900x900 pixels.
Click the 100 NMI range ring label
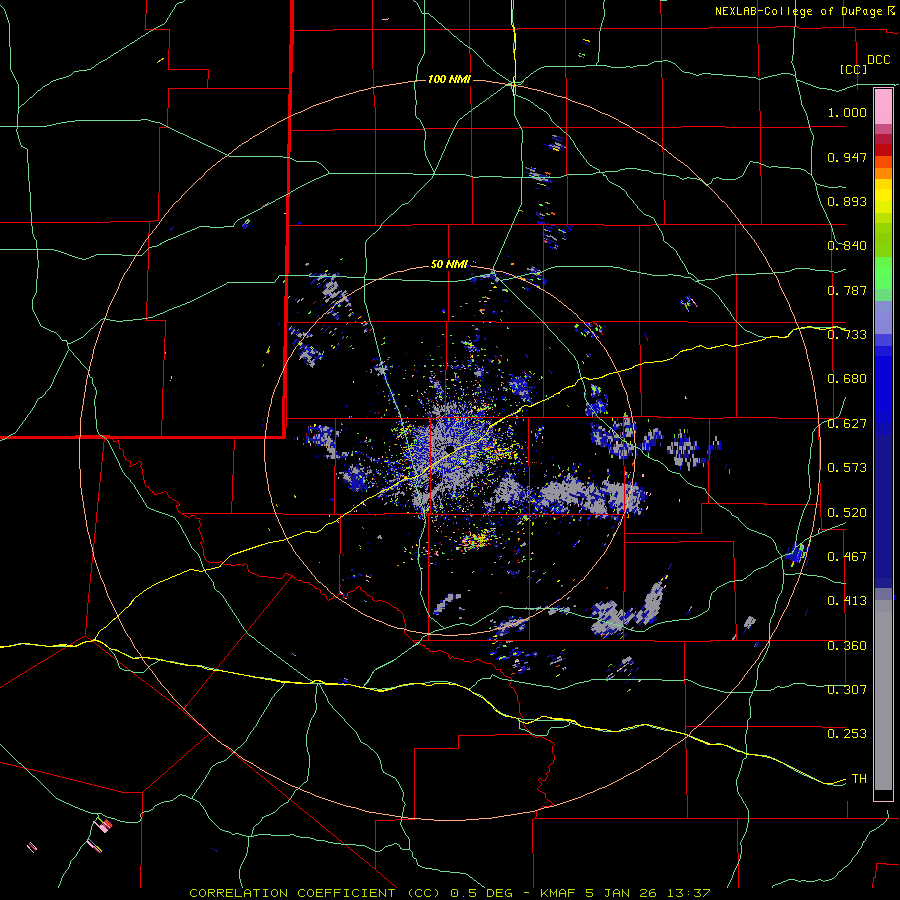point(449,79)
